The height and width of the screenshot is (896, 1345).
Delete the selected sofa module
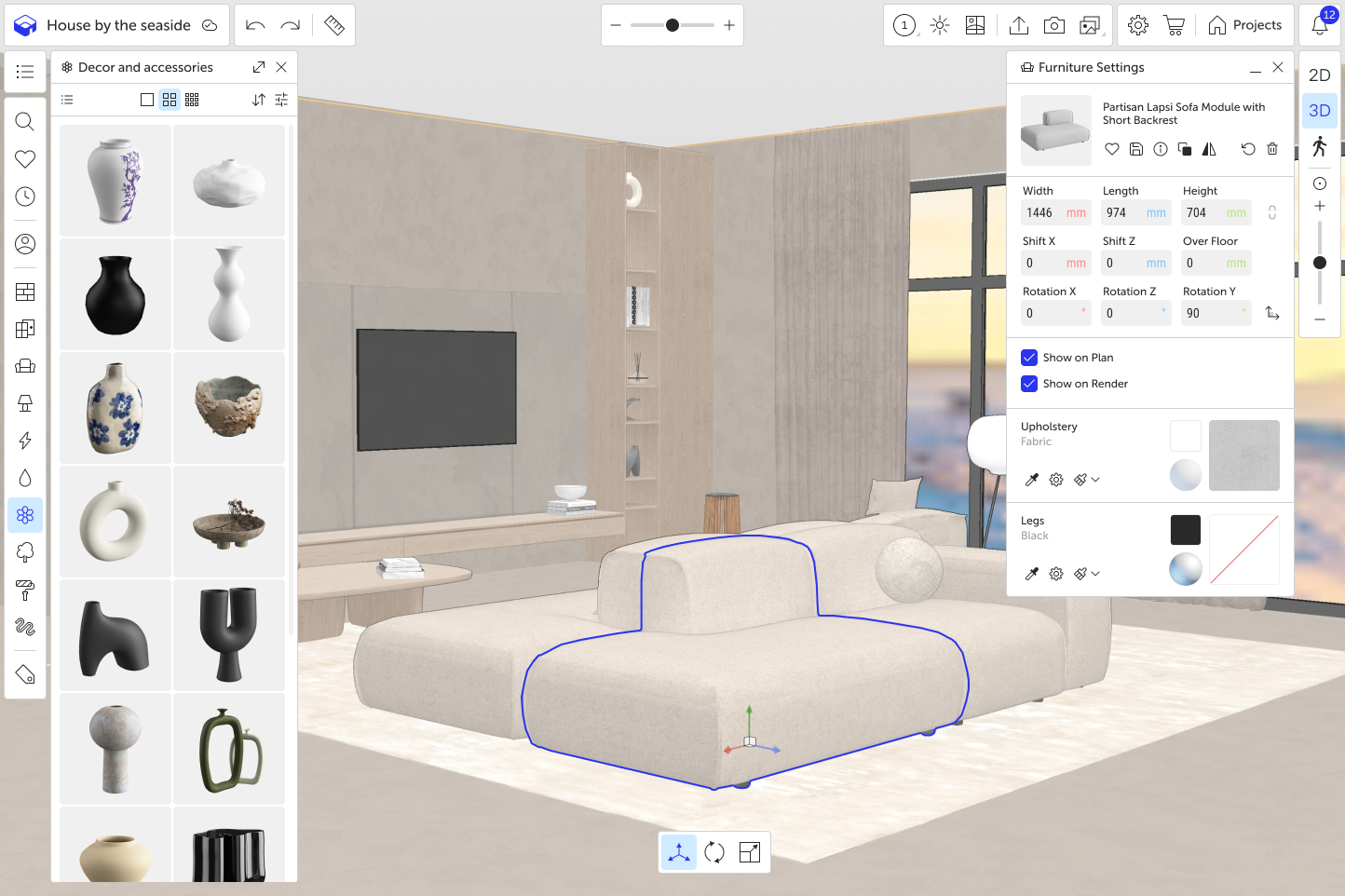click(1272, 149)
